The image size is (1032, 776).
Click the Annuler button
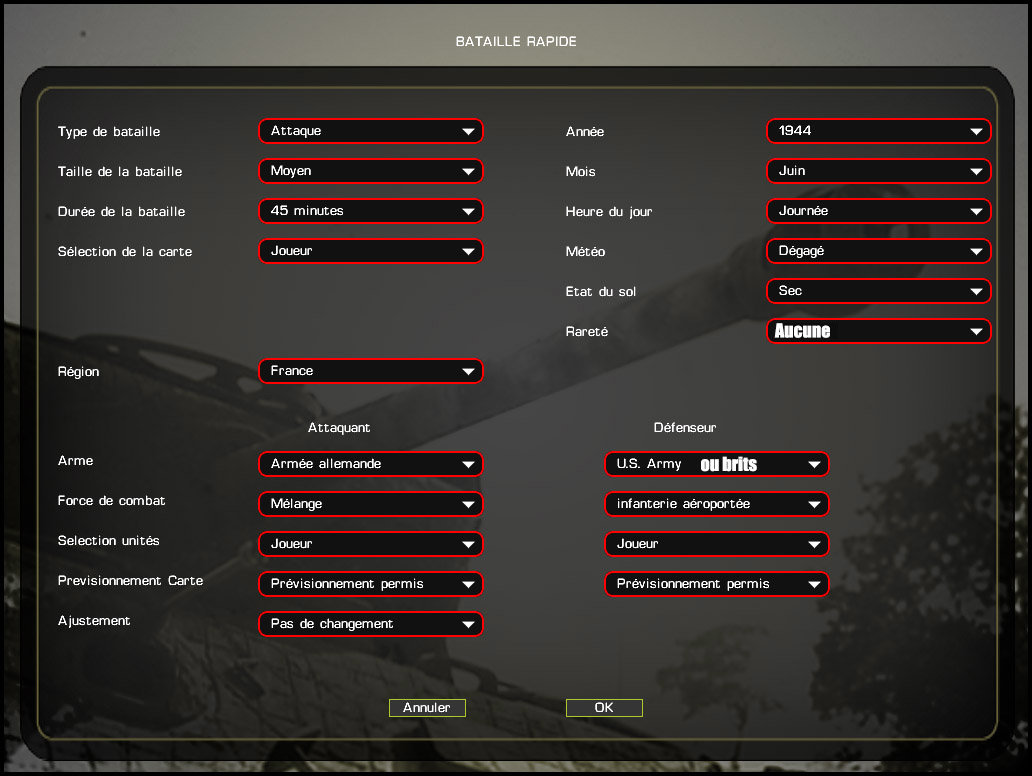[x=427, y=708]
